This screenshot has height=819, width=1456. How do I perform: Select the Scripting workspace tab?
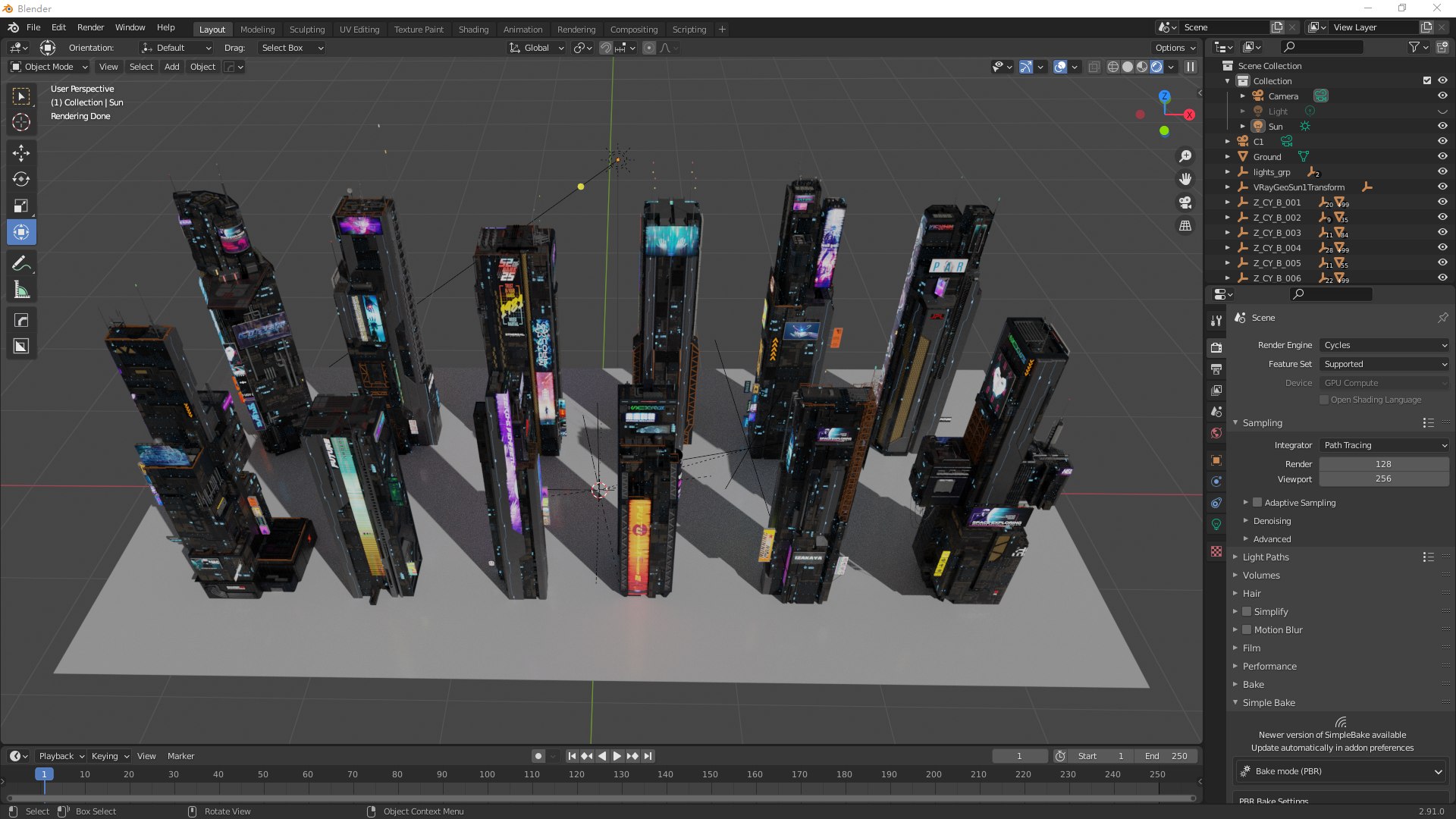(x=688, y=27)
